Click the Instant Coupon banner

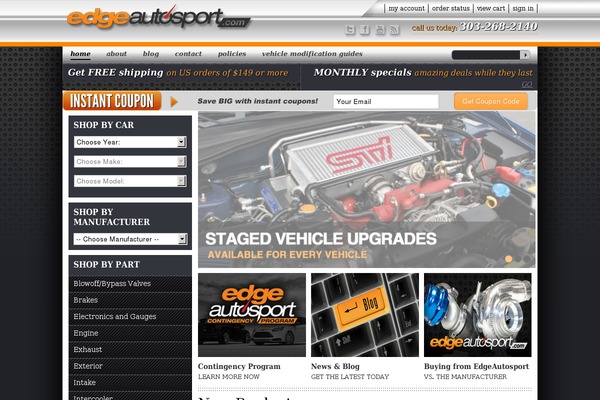pos(112,101)
